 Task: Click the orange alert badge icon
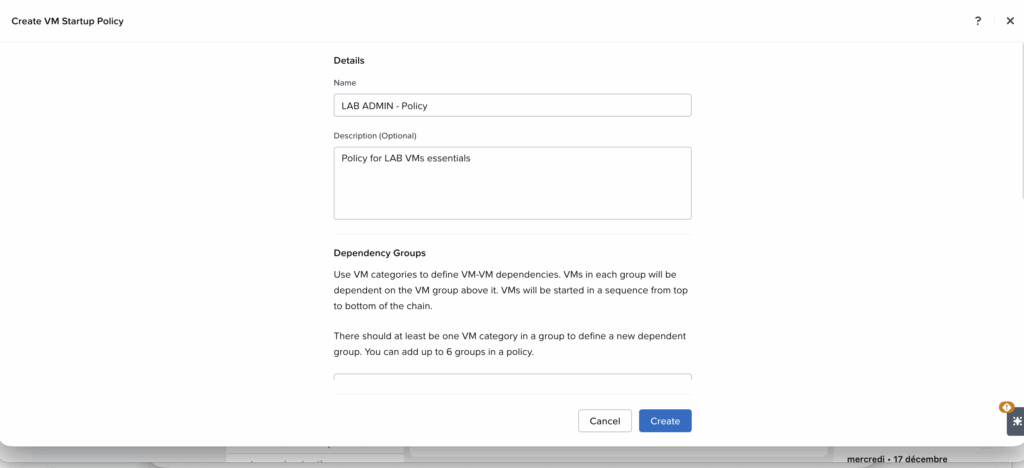point(1007,407)
